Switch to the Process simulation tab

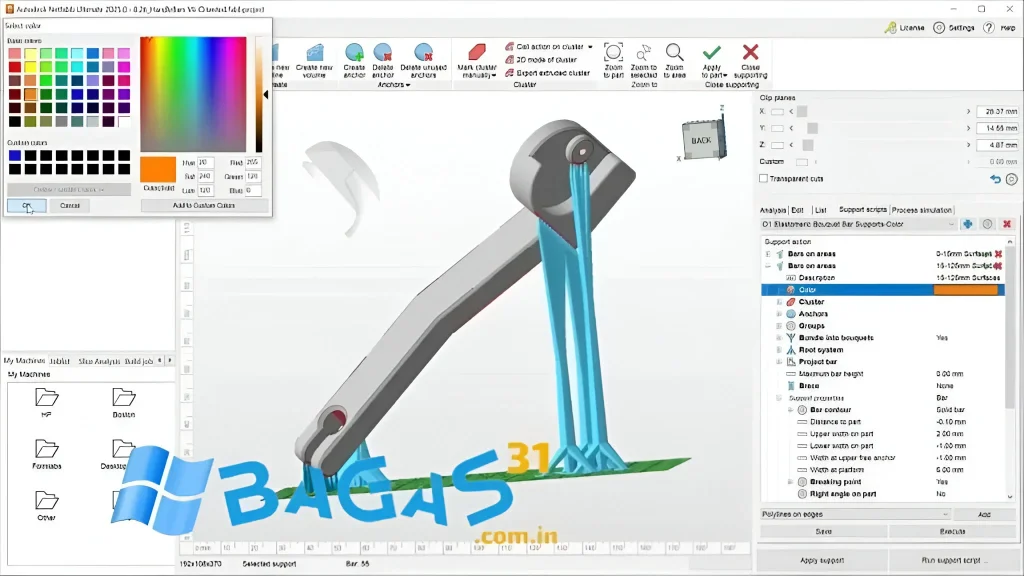coord(921,210)
